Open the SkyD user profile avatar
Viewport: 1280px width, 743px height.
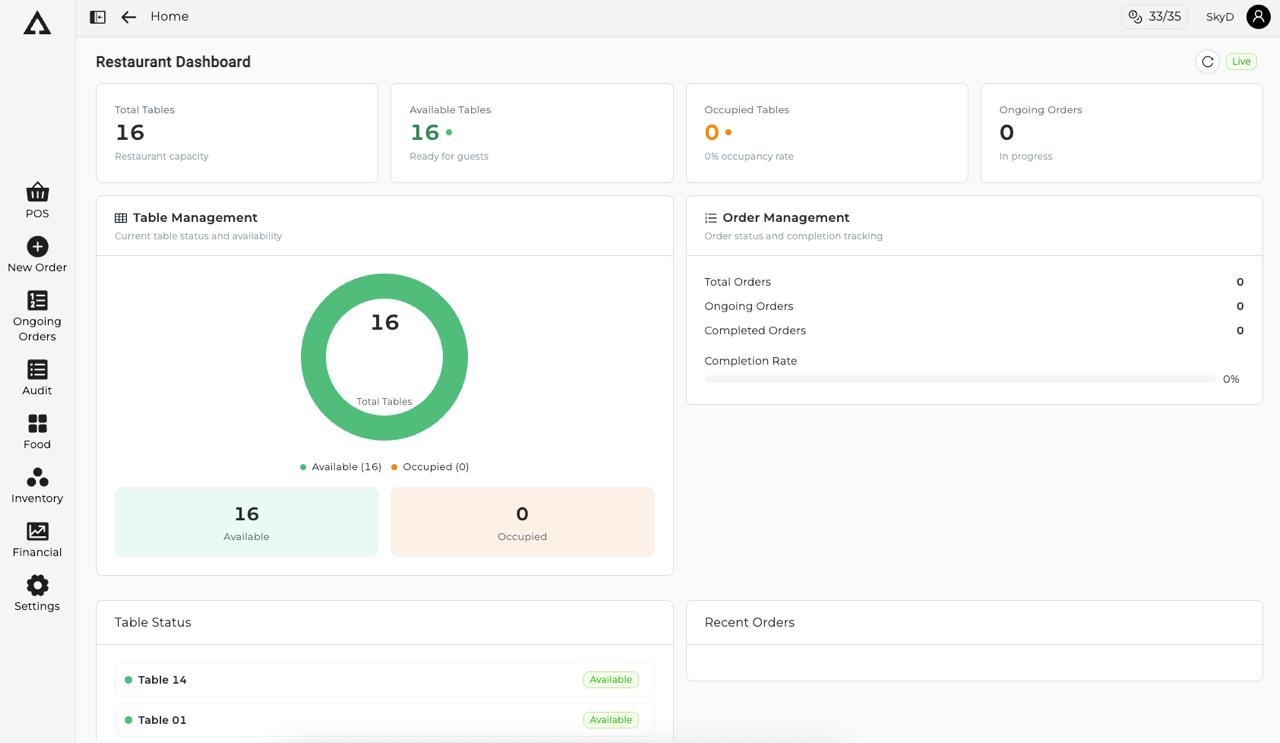1258,17
